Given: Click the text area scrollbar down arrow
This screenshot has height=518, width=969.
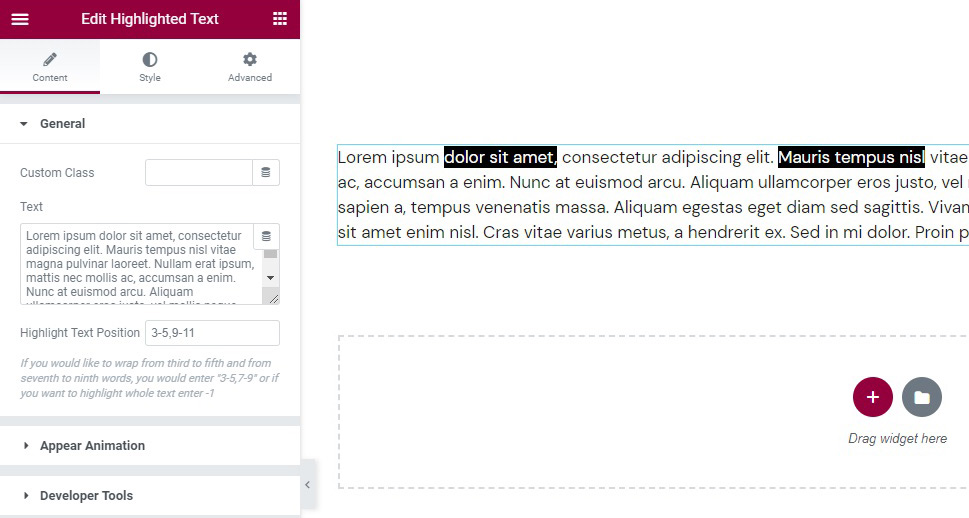Looking at the screenshot, I should pos(271,277).
